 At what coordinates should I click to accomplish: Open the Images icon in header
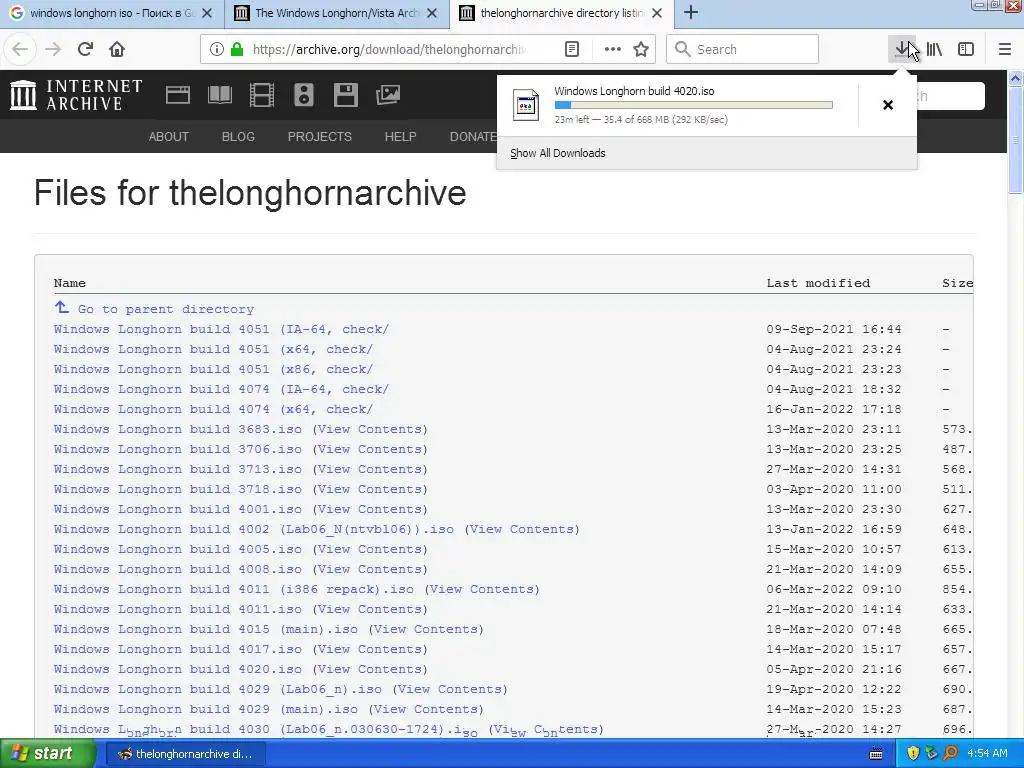(x=388, y=95)
